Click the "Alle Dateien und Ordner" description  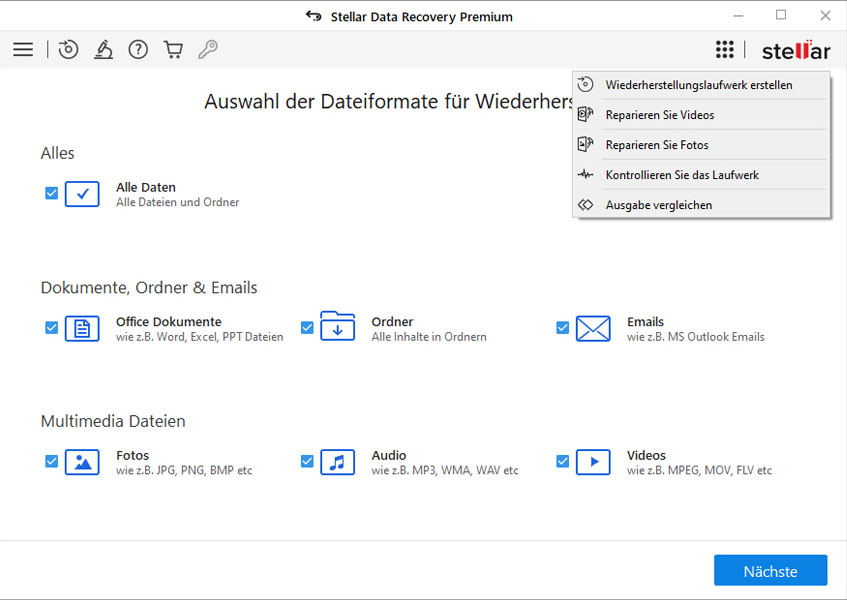(177, 202)
